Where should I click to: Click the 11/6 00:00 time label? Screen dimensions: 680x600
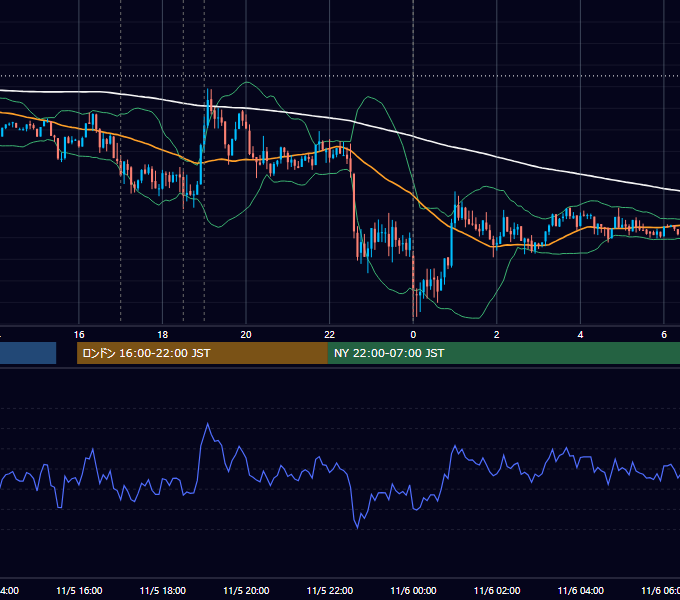[x=413, y=590]
